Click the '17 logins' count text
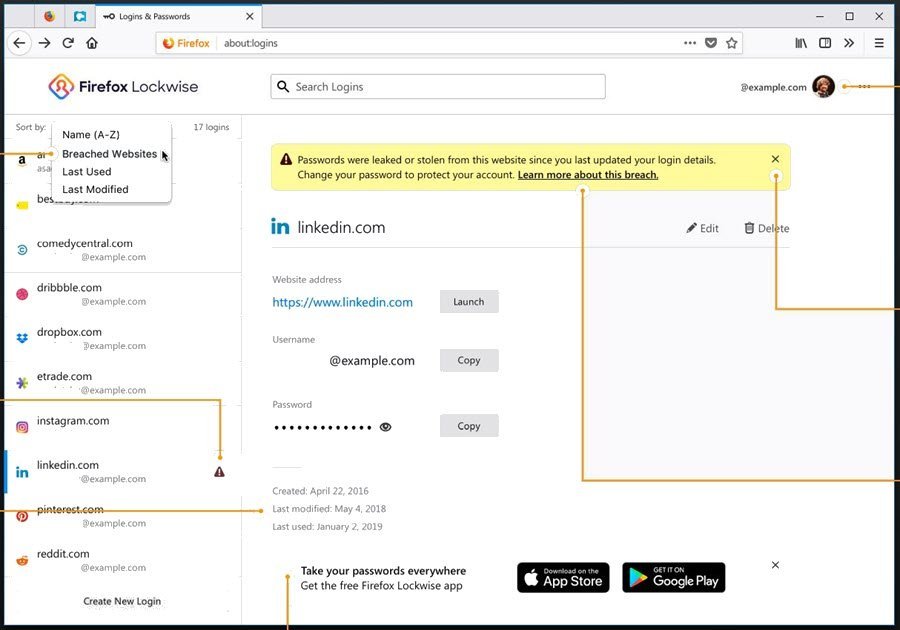This screenshot has width=900, height=630. (x=211, y=127)
